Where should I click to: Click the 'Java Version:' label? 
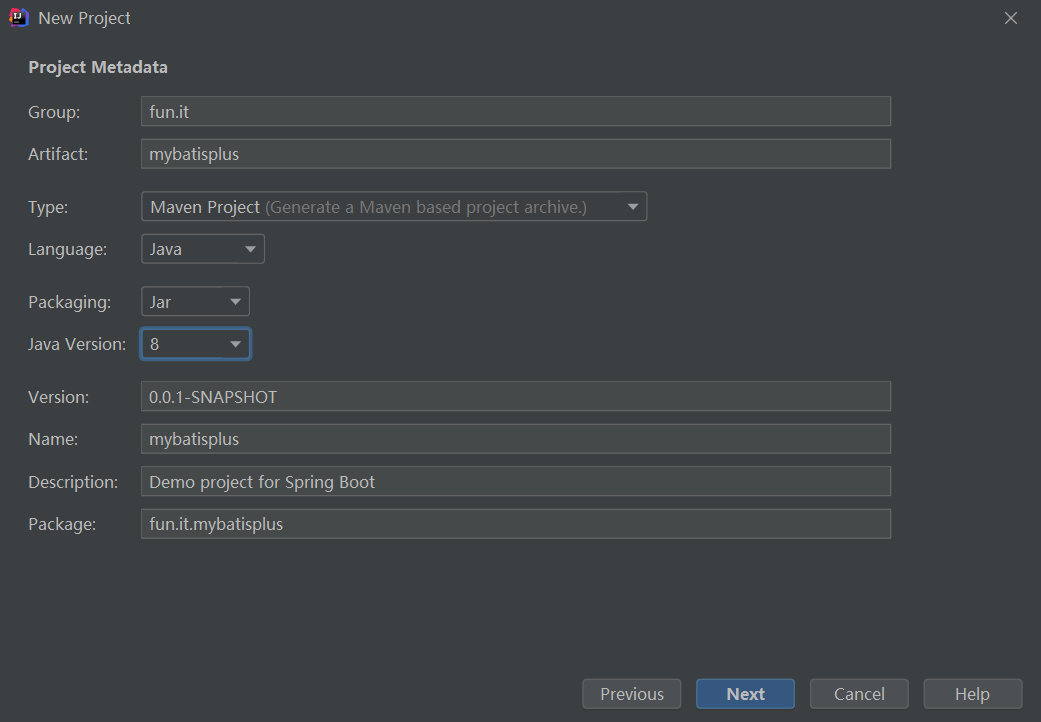77,344
